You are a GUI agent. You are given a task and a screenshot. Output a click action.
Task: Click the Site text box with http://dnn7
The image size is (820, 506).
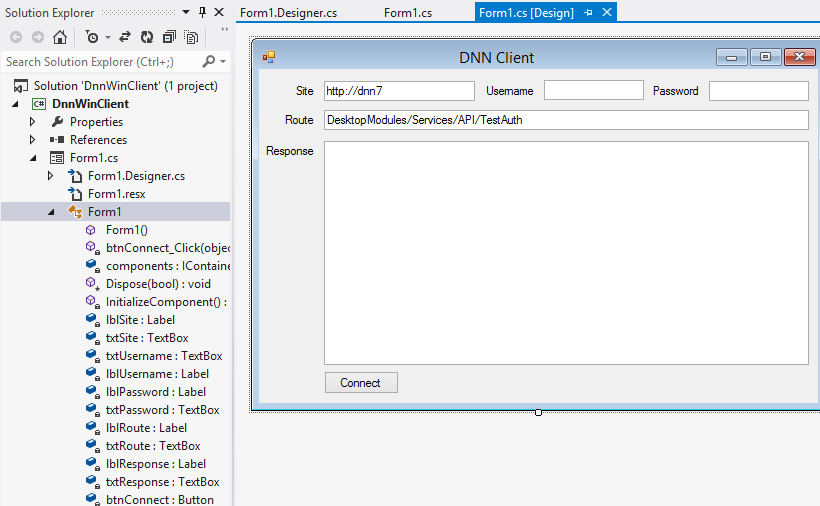click(x=399, y=91)
